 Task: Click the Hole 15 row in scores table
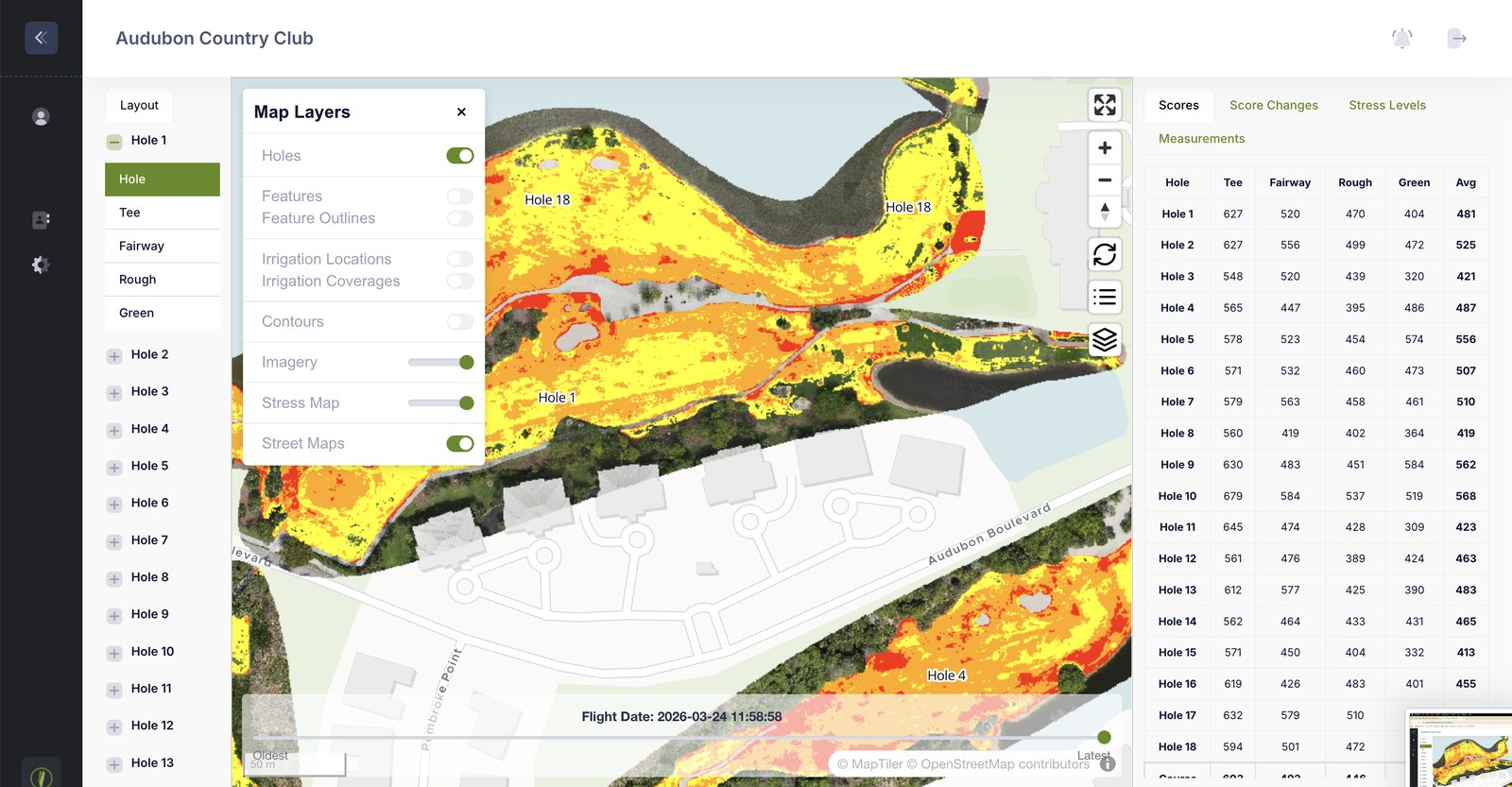tap(1316, 653)
